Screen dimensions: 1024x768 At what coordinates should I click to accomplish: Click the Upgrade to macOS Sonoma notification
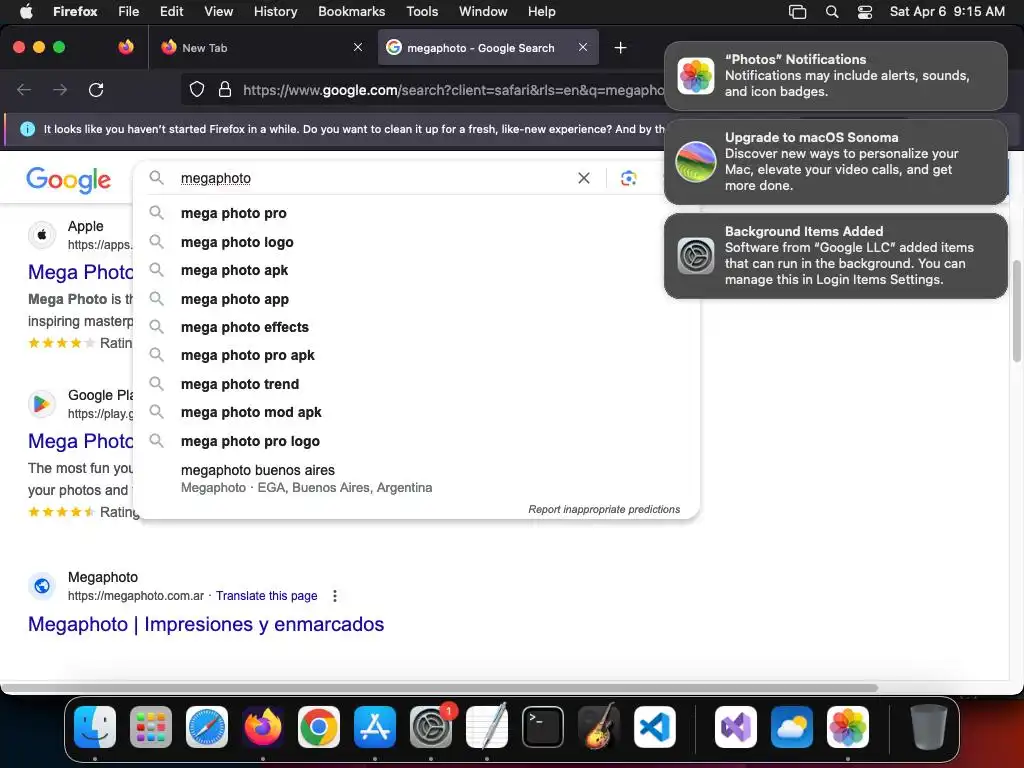tap(836, 161)
